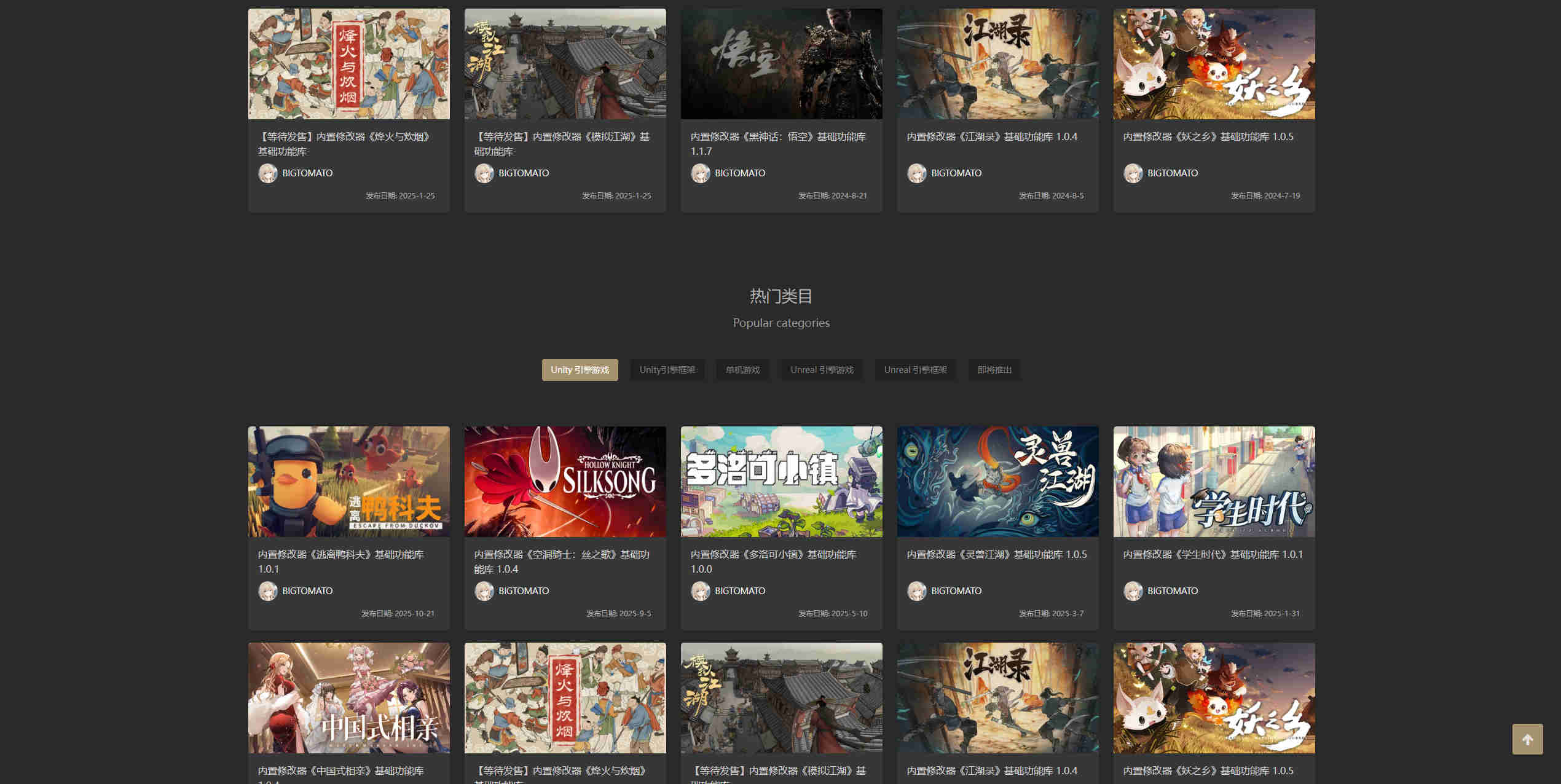The height and width of the screenshot is (784, 1561).
Task: Click BIGTOMATO avatar on the 模拟江湖 card
Action: [x=484, y=173]
